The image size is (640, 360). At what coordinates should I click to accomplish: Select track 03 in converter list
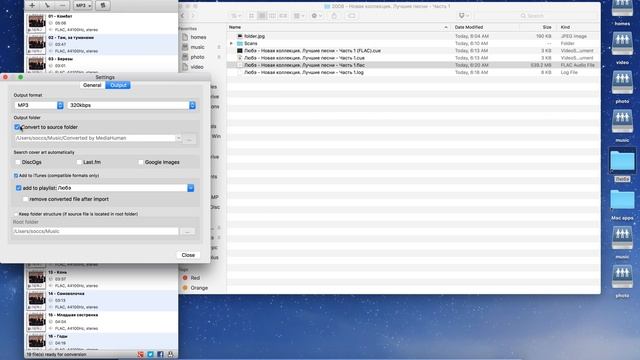[102, 64]
